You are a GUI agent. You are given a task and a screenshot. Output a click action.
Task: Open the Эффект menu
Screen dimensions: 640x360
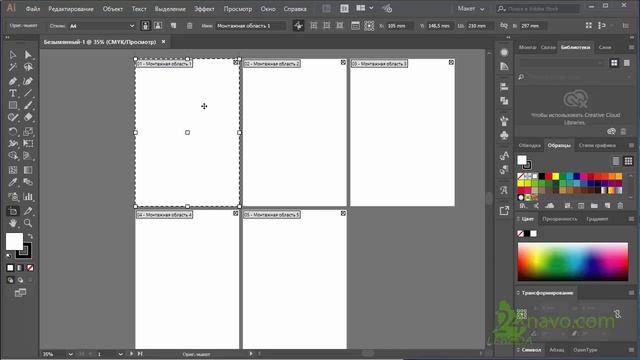(204, 9)
